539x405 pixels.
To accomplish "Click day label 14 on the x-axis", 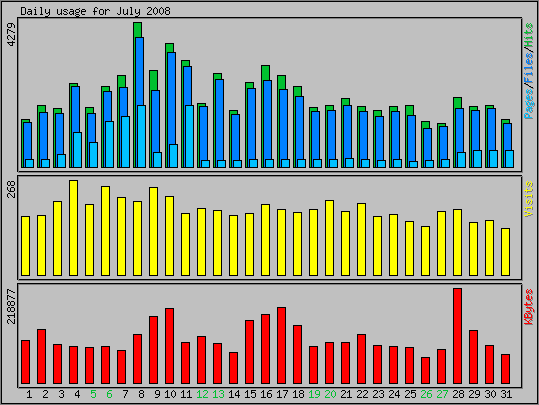I will 234,394.
